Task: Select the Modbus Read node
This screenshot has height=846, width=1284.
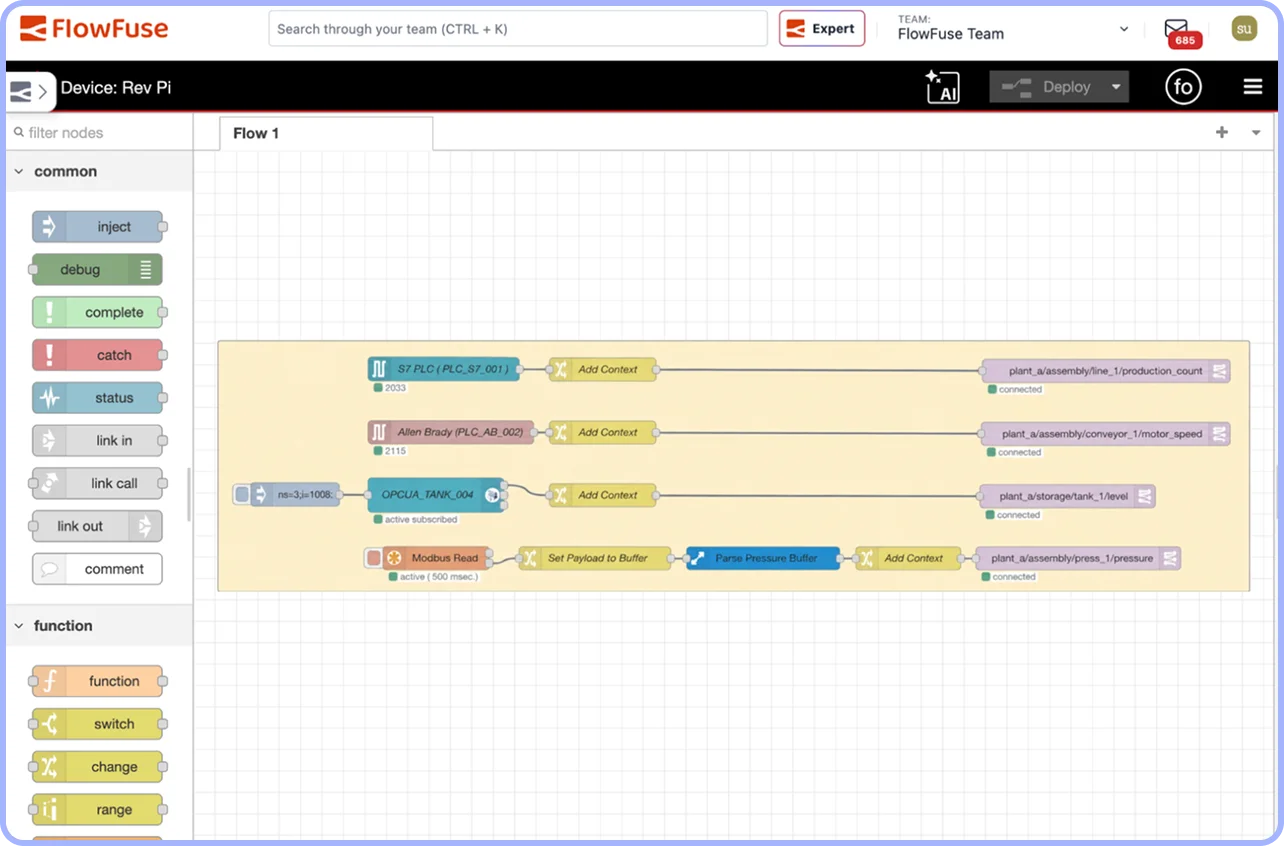Action: (x=438, y=558)
